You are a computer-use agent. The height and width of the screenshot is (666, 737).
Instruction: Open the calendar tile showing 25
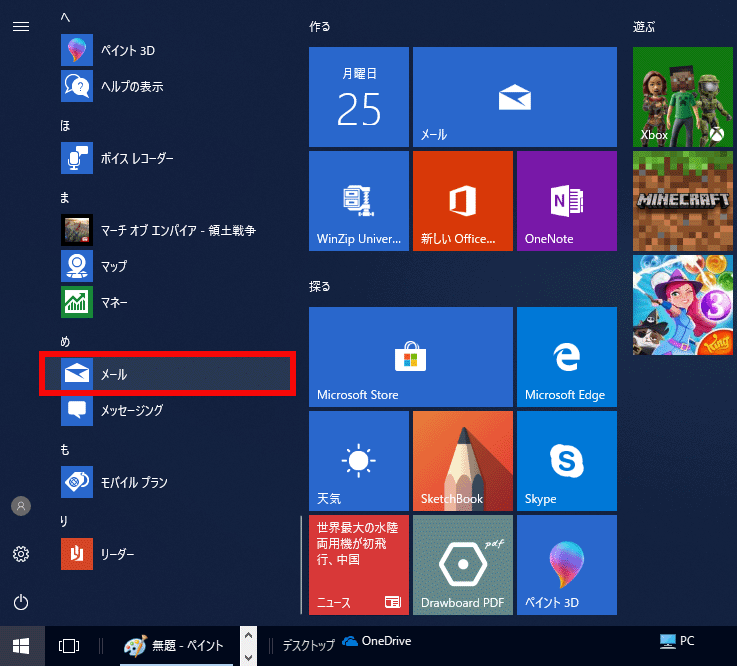coord(359,97)
